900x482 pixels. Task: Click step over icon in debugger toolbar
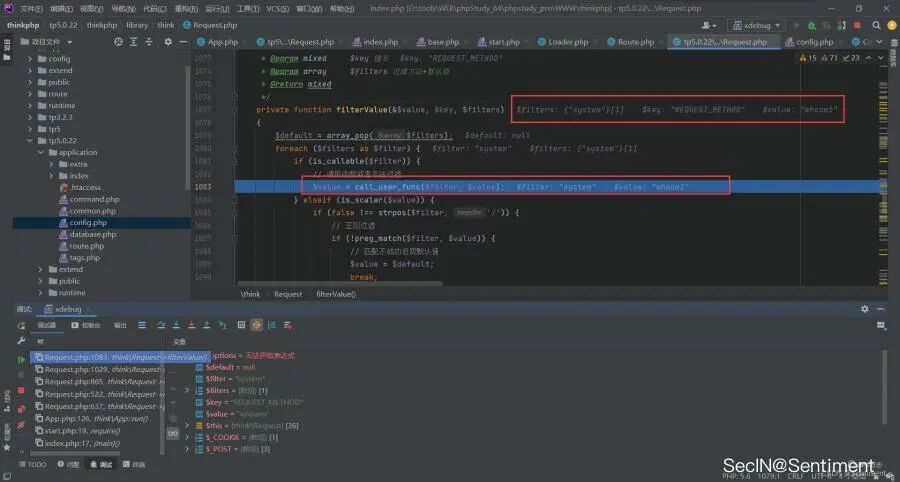161,325
